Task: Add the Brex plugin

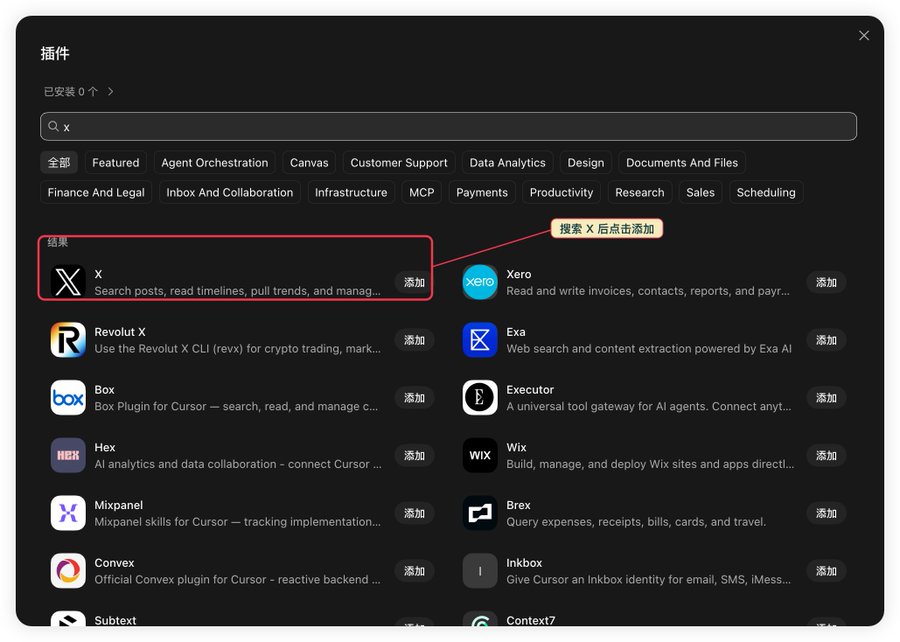Action: pyautogui.click(x=826, y=513)
